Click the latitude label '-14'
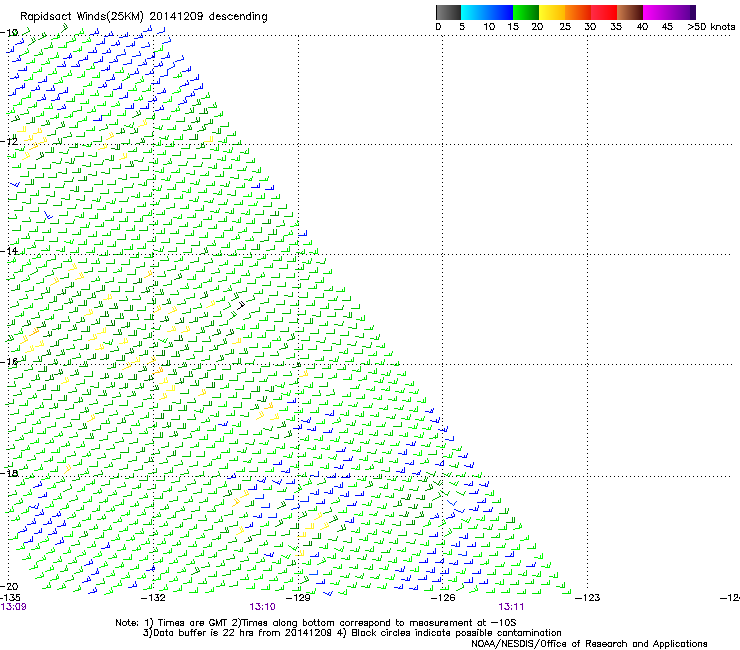 (x=9, y=251)
